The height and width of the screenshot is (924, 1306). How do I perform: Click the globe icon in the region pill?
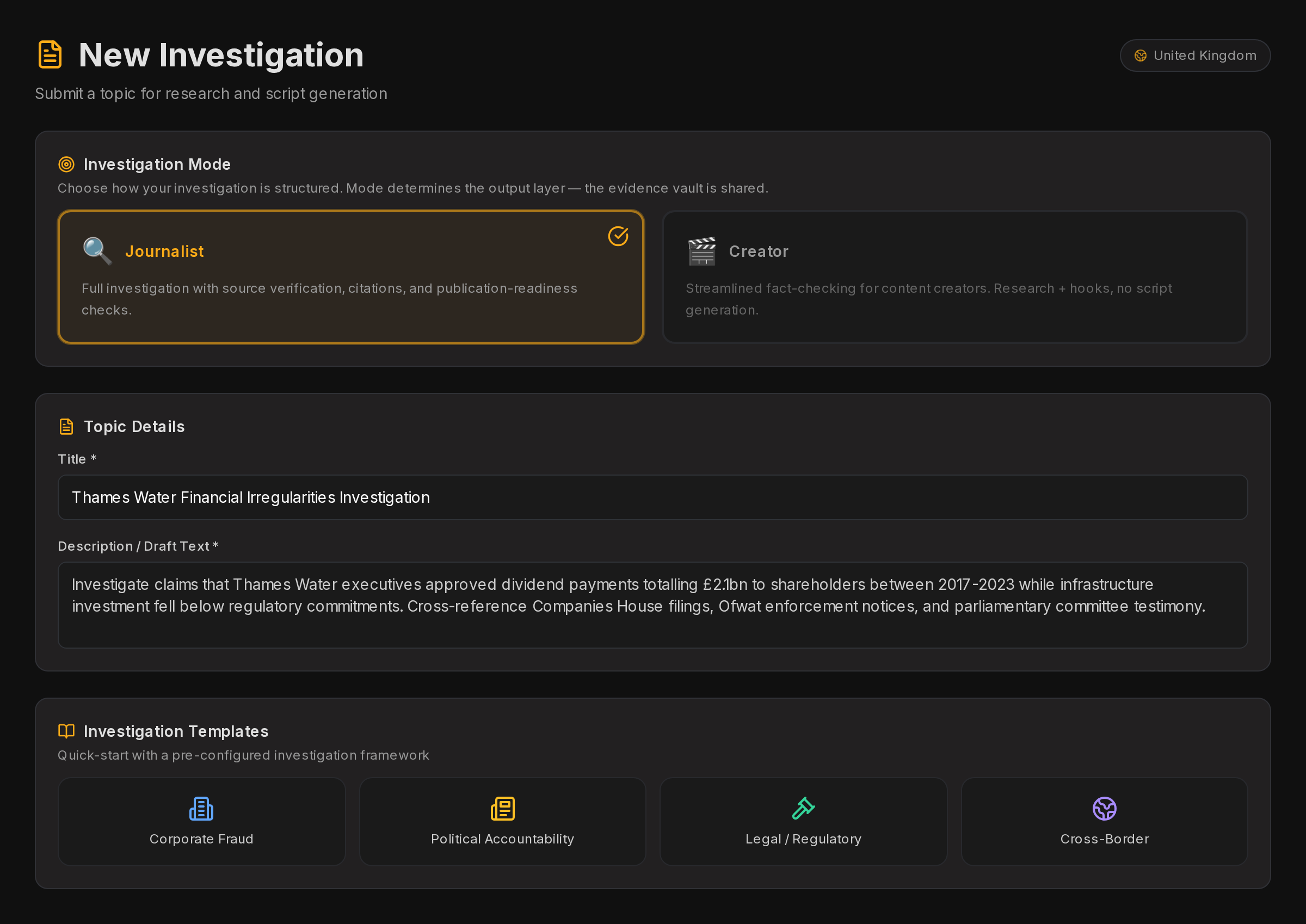point(1141,55)
